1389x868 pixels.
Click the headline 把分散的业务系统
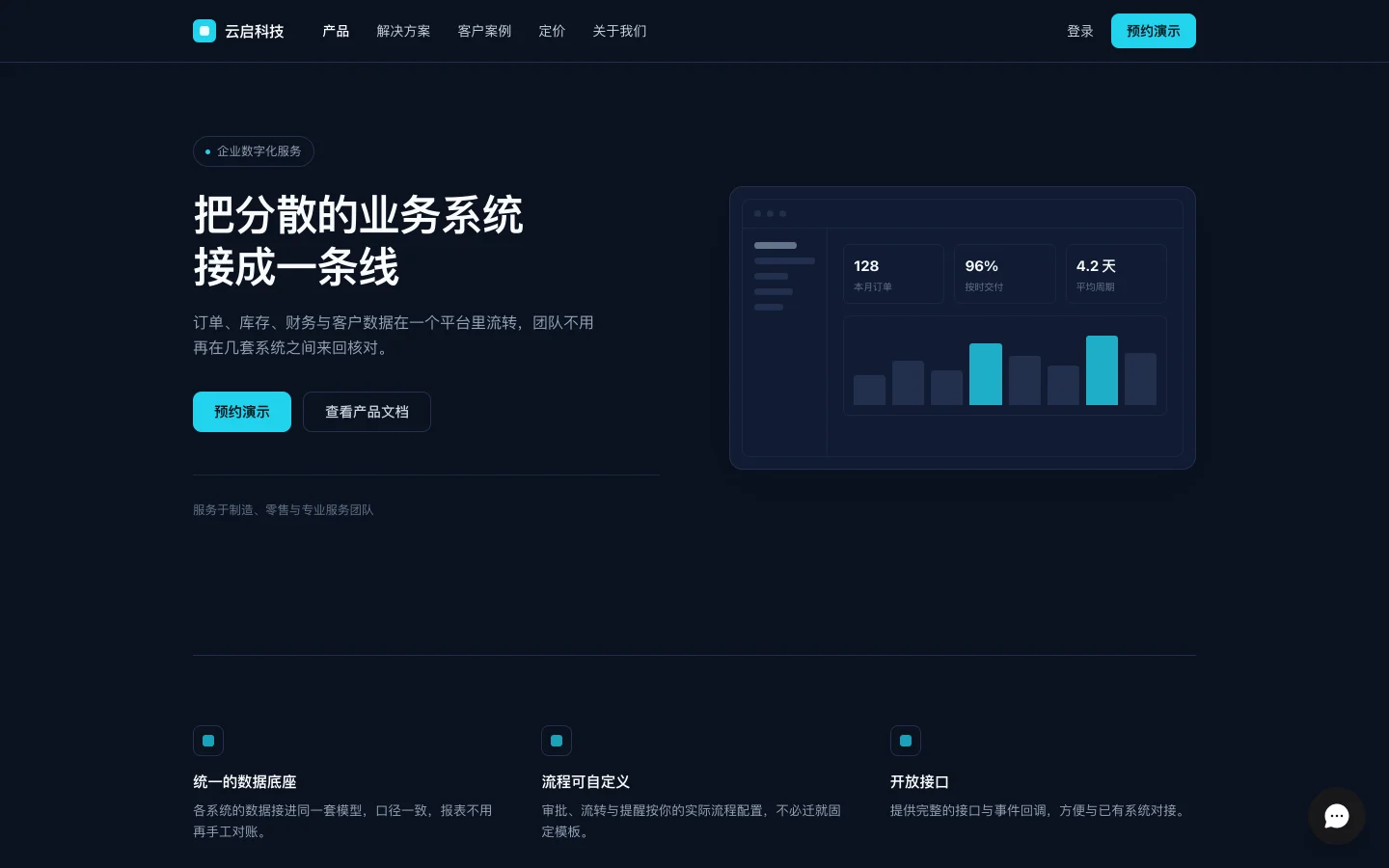(358, 214)
